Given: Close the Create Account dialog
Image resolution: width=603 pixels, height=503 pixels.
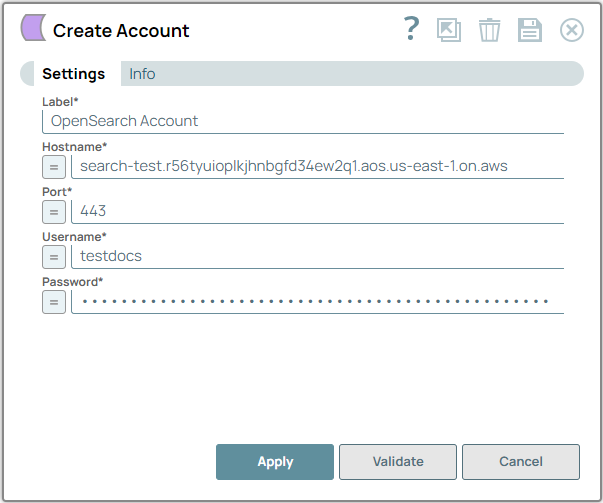Looking at the screenshot, I should (571, 30).
